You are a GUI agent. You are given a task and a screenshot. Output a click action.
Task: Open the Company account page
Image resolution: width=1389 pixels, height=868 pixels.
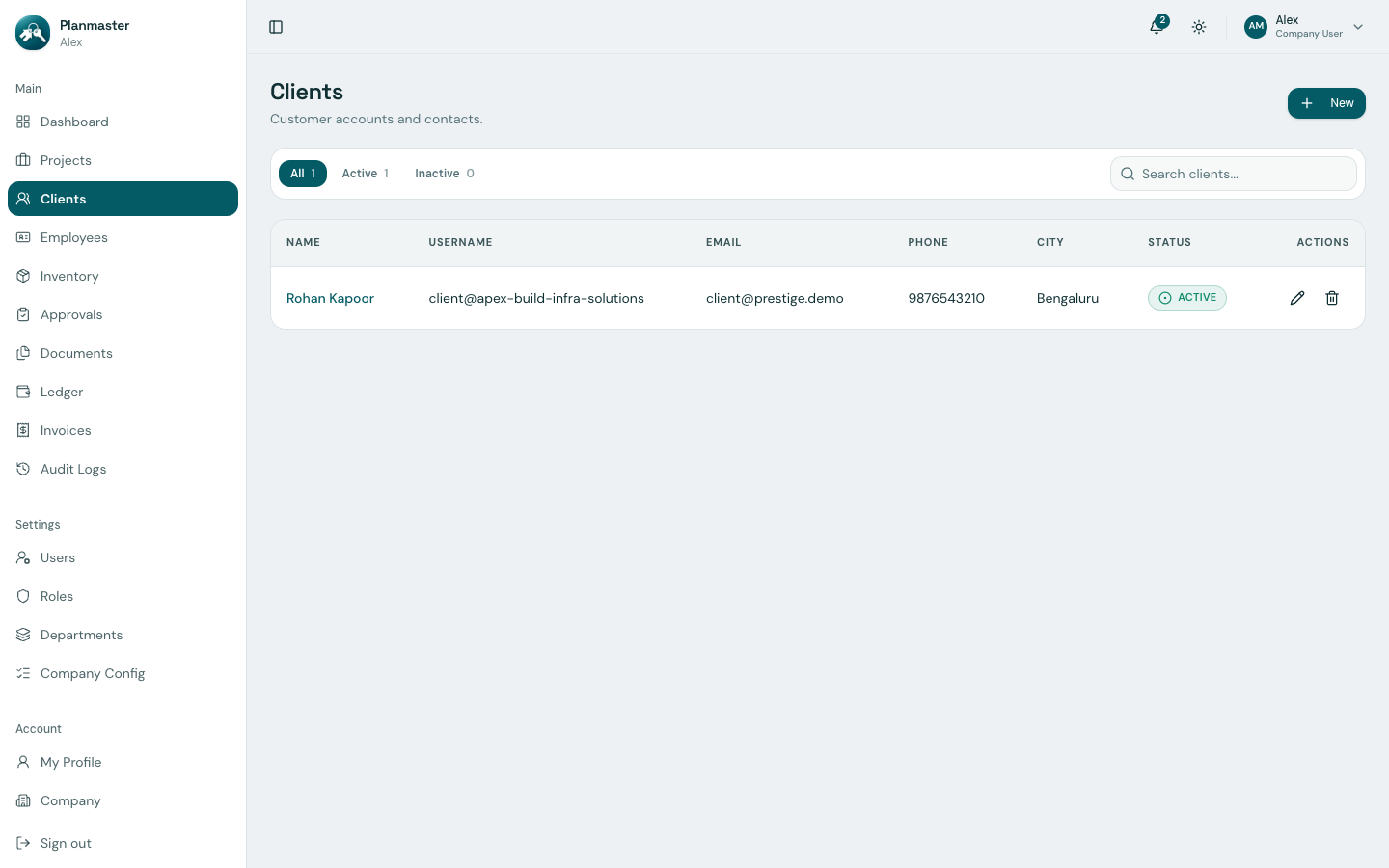coord(123,800)
